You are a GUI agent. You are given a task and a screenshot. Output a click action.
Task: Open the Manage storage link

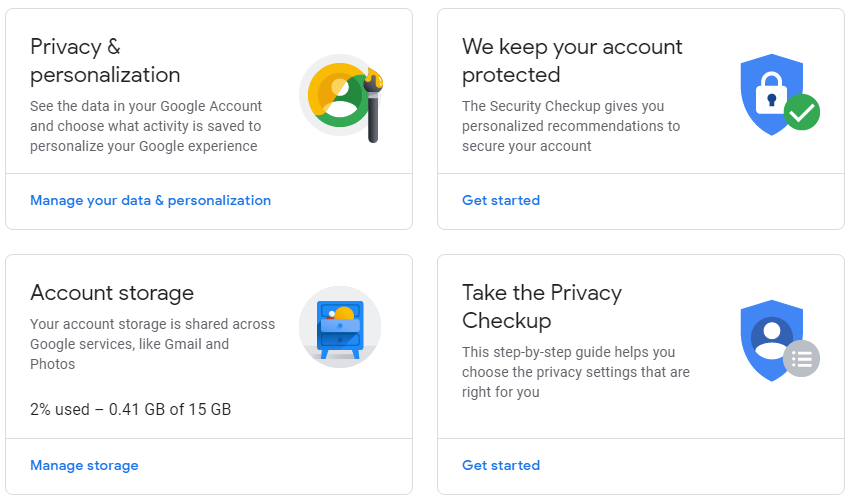point(84,465)
